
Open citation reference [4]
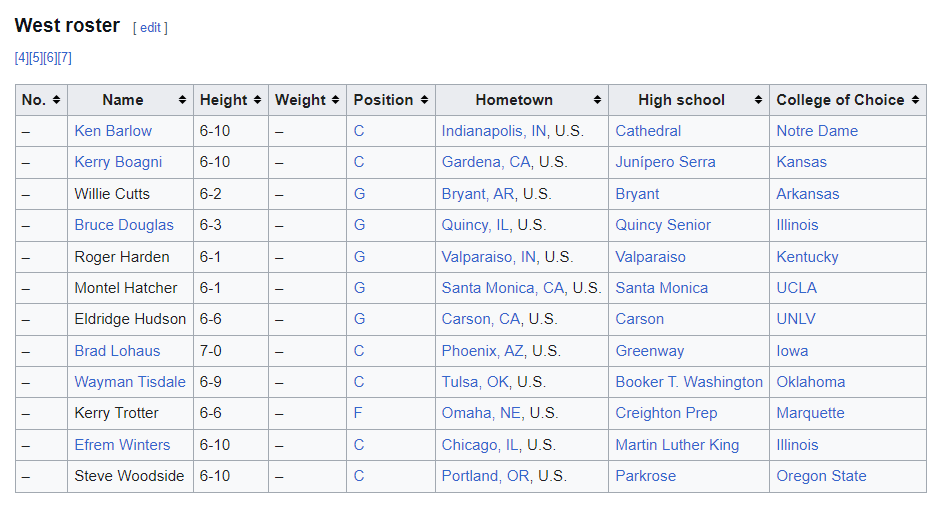(22, 58)
